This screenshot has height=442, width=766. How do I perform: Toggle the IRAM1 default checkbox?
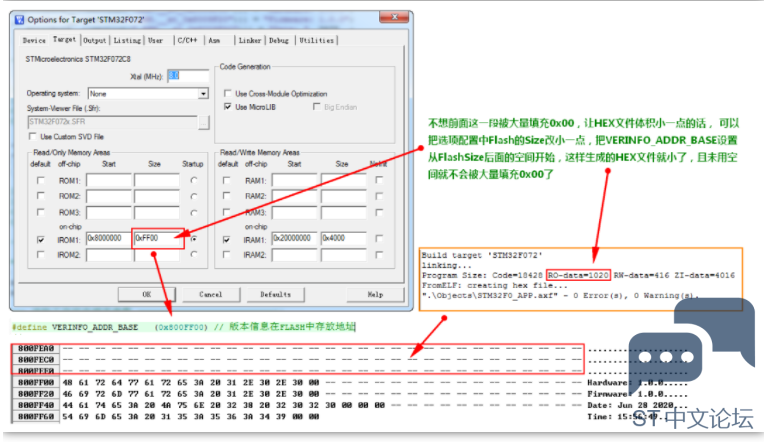click(x=226, y=239)
